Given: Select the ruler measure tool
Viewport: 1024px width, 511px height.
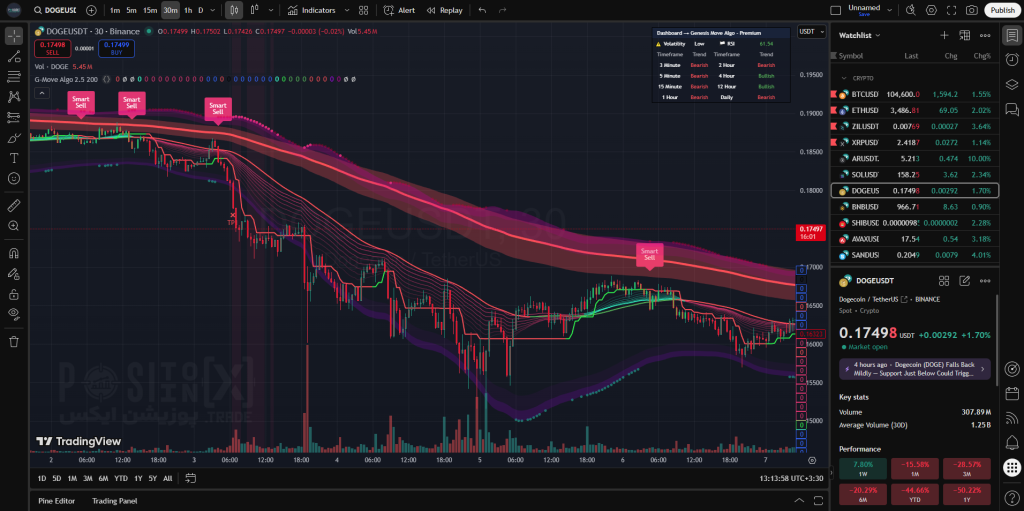Looking at the screenshot, I should tap(14, 206).
